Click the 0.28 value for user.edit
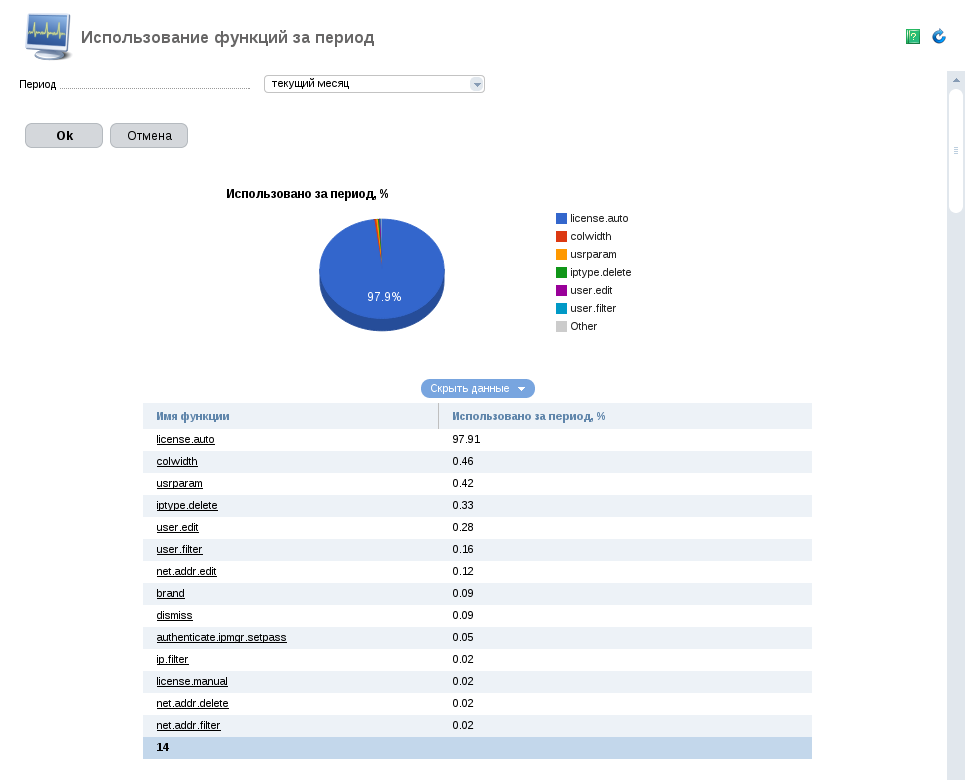965x780 pixels. pos(463,528)
